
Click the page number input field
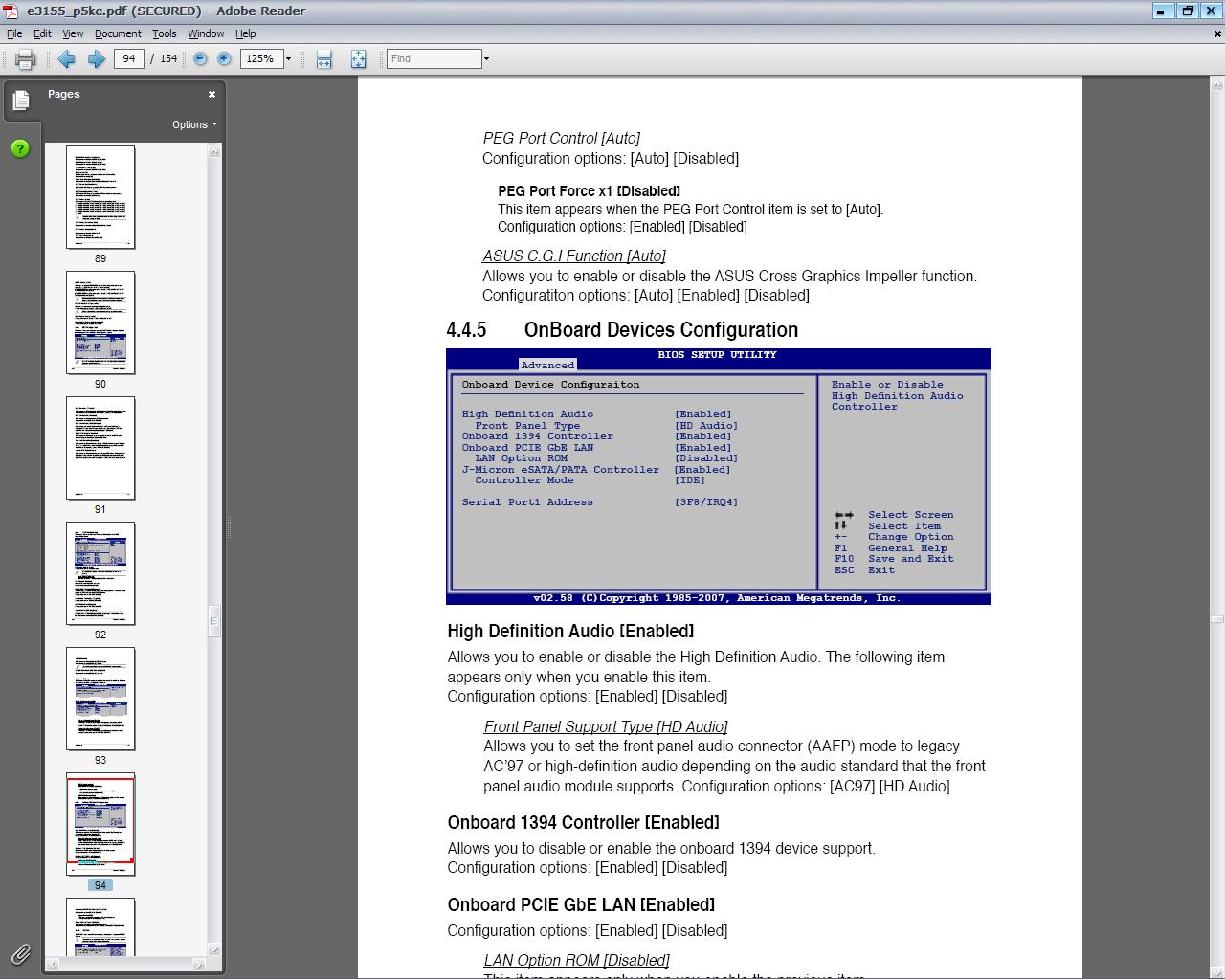(x=128, y=59)
